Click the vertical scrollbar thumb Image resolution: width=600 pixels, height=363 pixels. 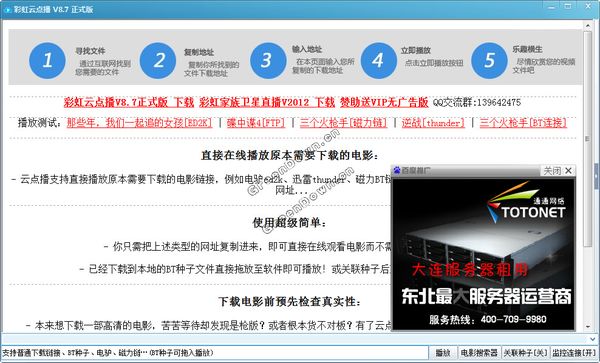pyautogui.click(x=588, y=139)
